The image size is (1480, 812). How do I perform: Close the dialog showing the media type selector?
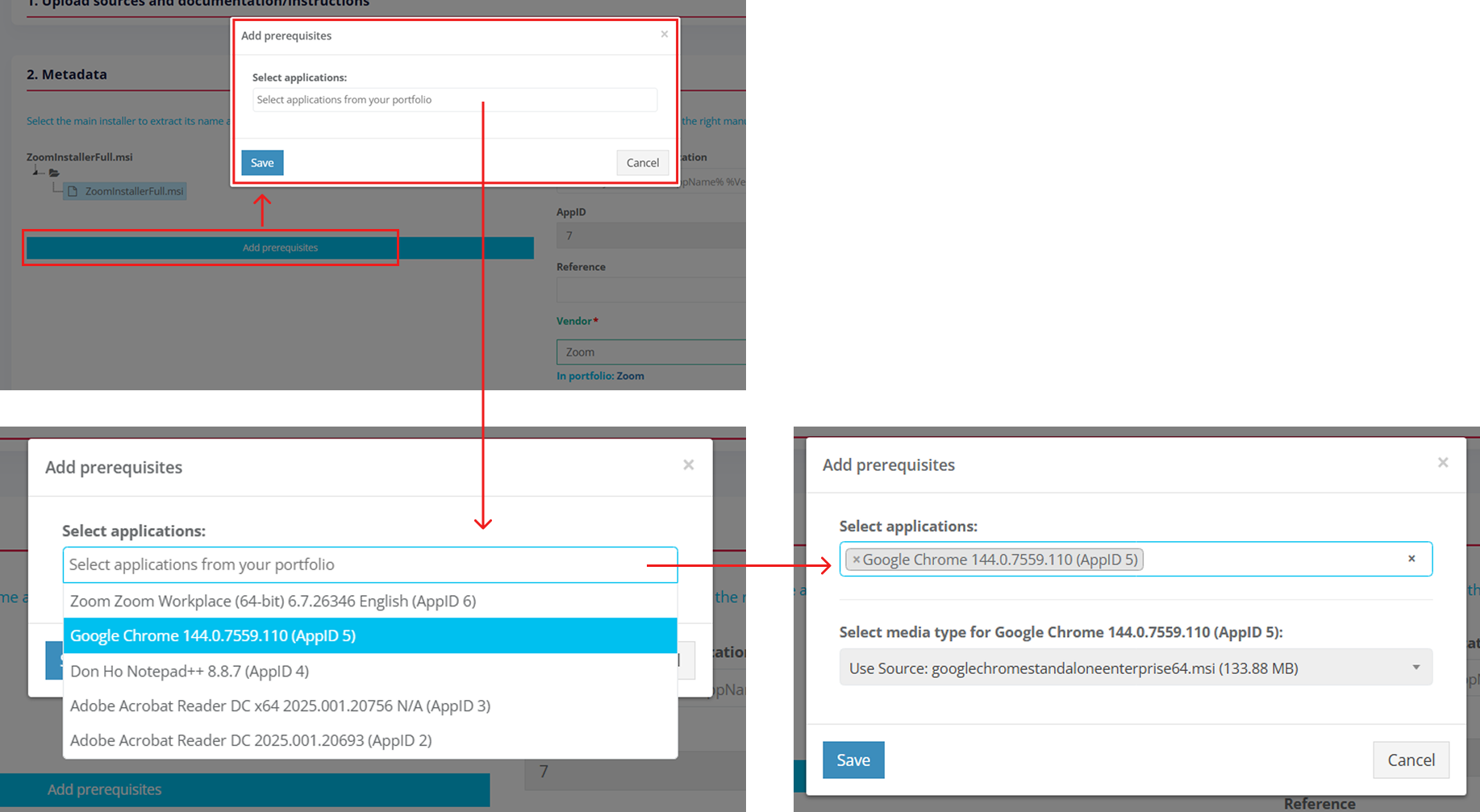[1442, 463]
